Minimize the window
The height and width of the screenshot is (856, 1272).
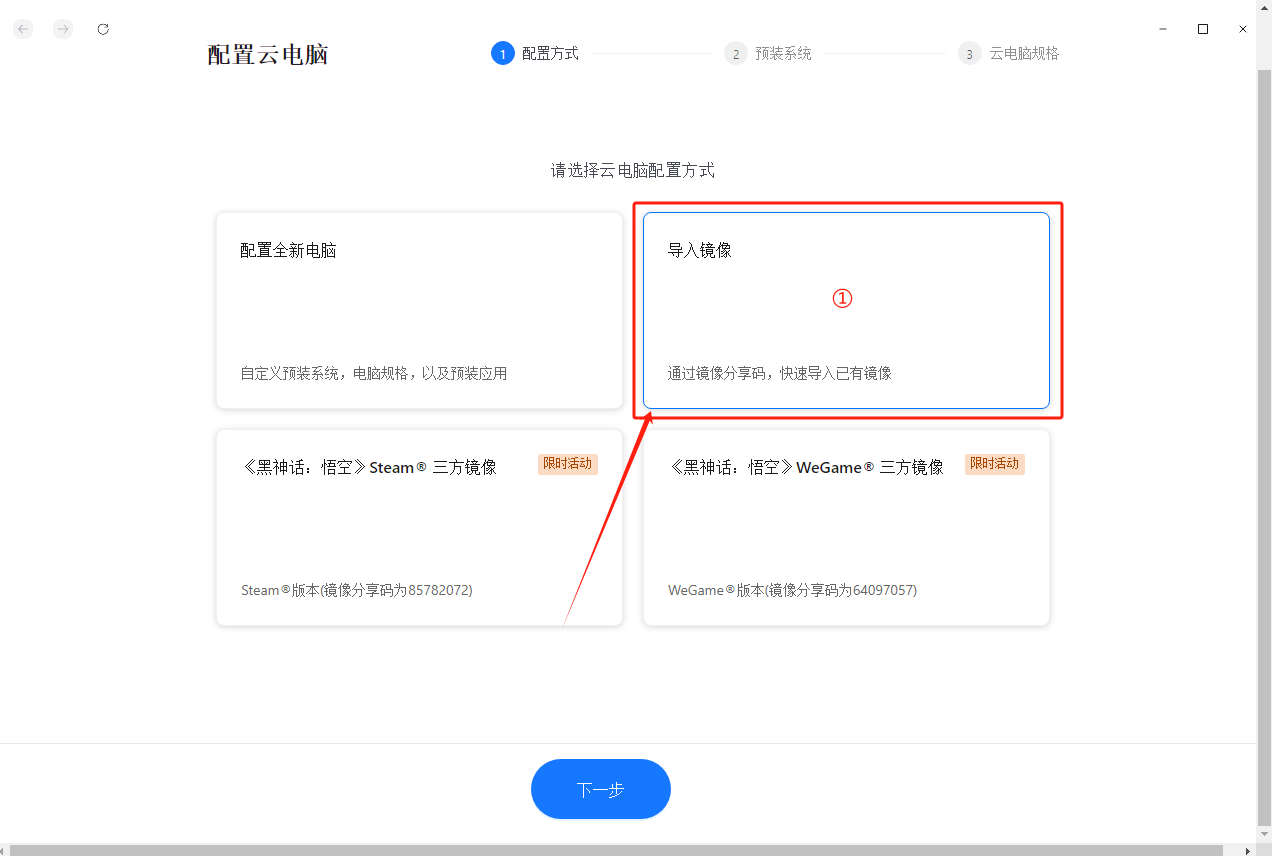pos(1163,29)
